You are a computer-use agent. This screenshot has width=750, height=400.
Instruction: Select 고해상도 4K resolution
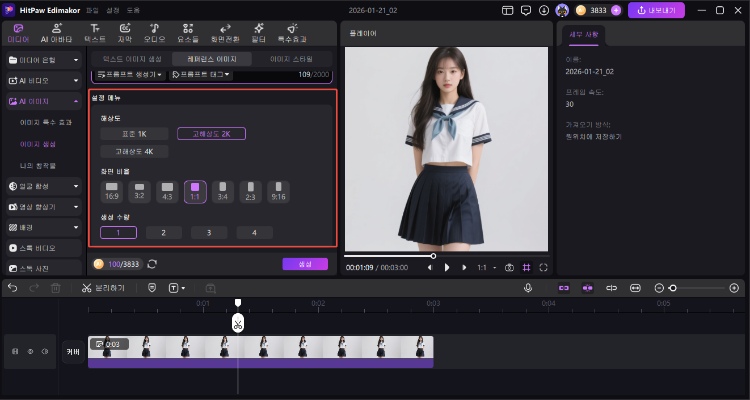[134, 152]
